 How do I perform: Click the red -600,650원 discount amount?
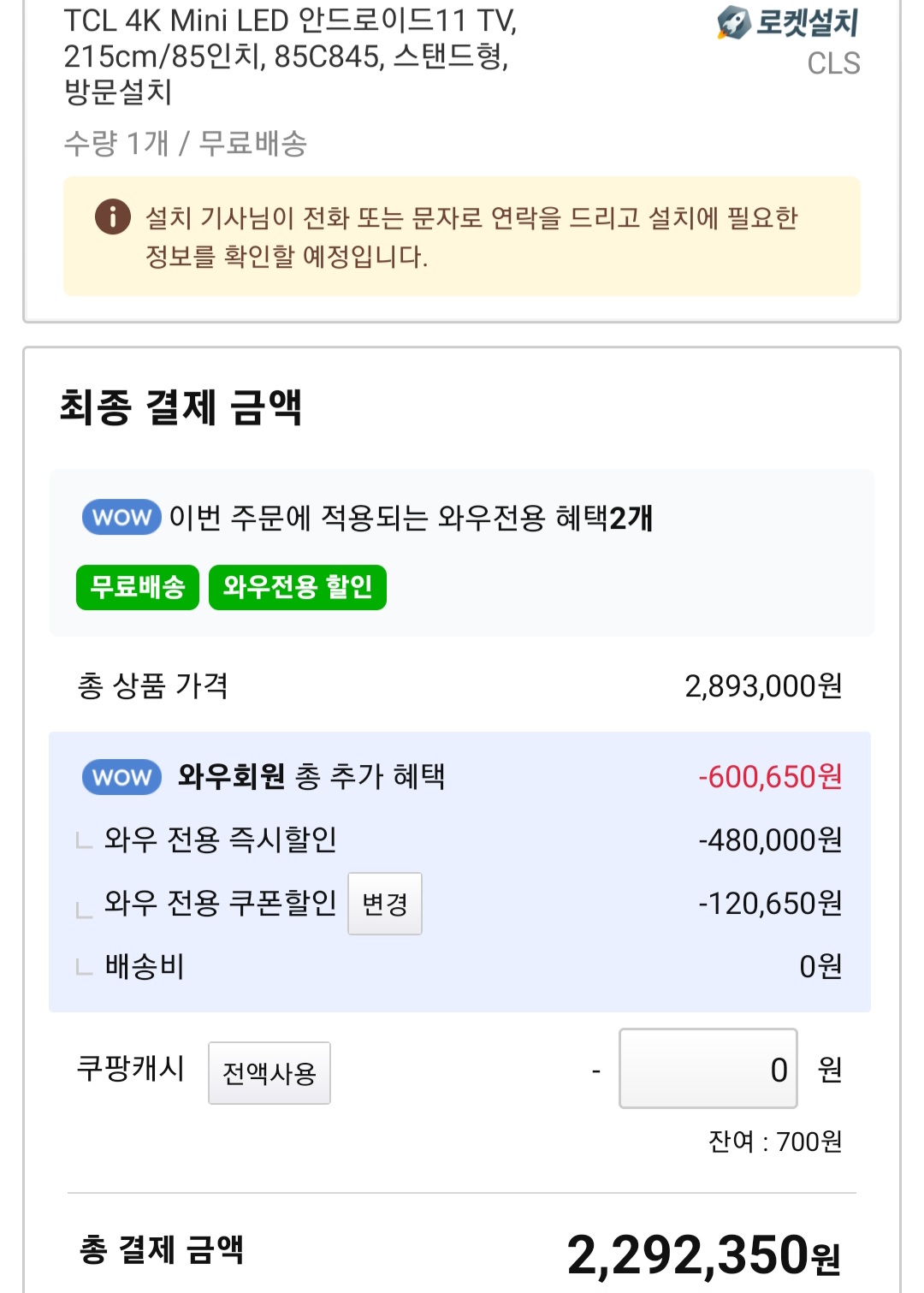(x=770, y=777)
